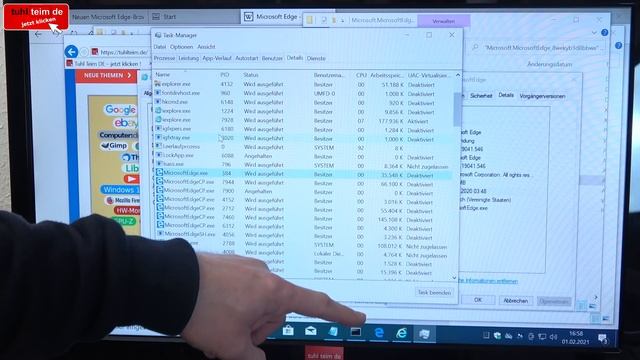640x360 pixels.
Task: Open Vorgängerversionen tab in properties dialog
Action: tap(542, 96)
